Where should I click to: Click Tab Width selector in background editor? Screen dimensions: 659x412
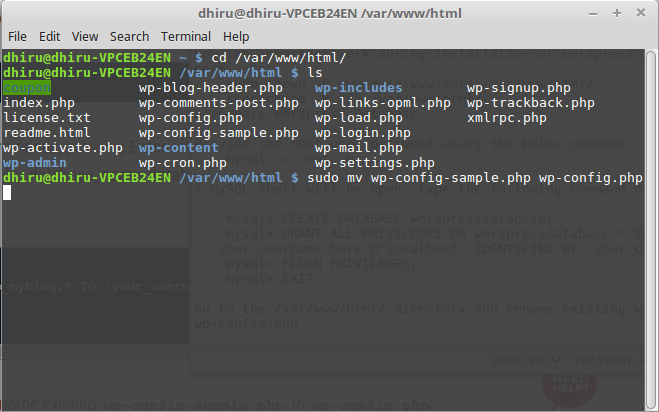pos(609,361)
